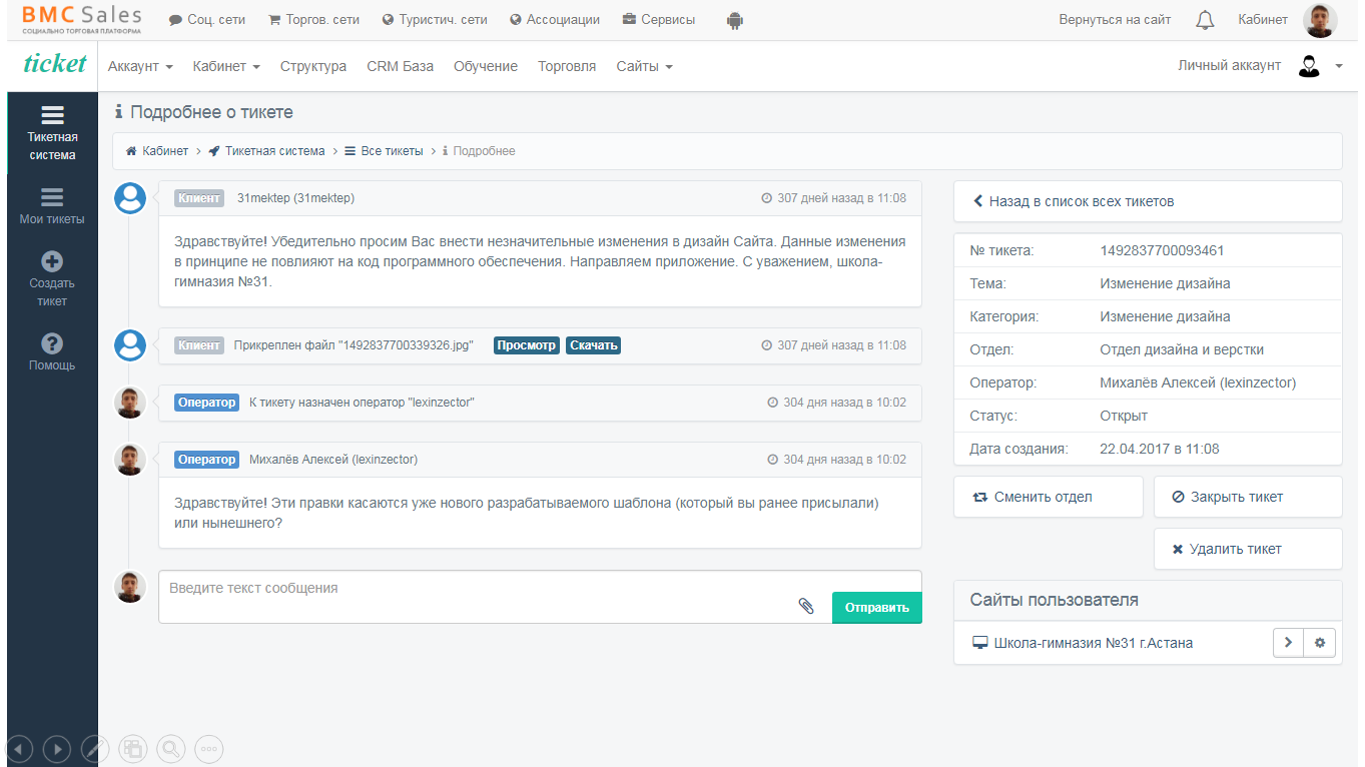Open the CRM База menu item
This screenshot has width=1365, height=767.
[x=400, y=66]
